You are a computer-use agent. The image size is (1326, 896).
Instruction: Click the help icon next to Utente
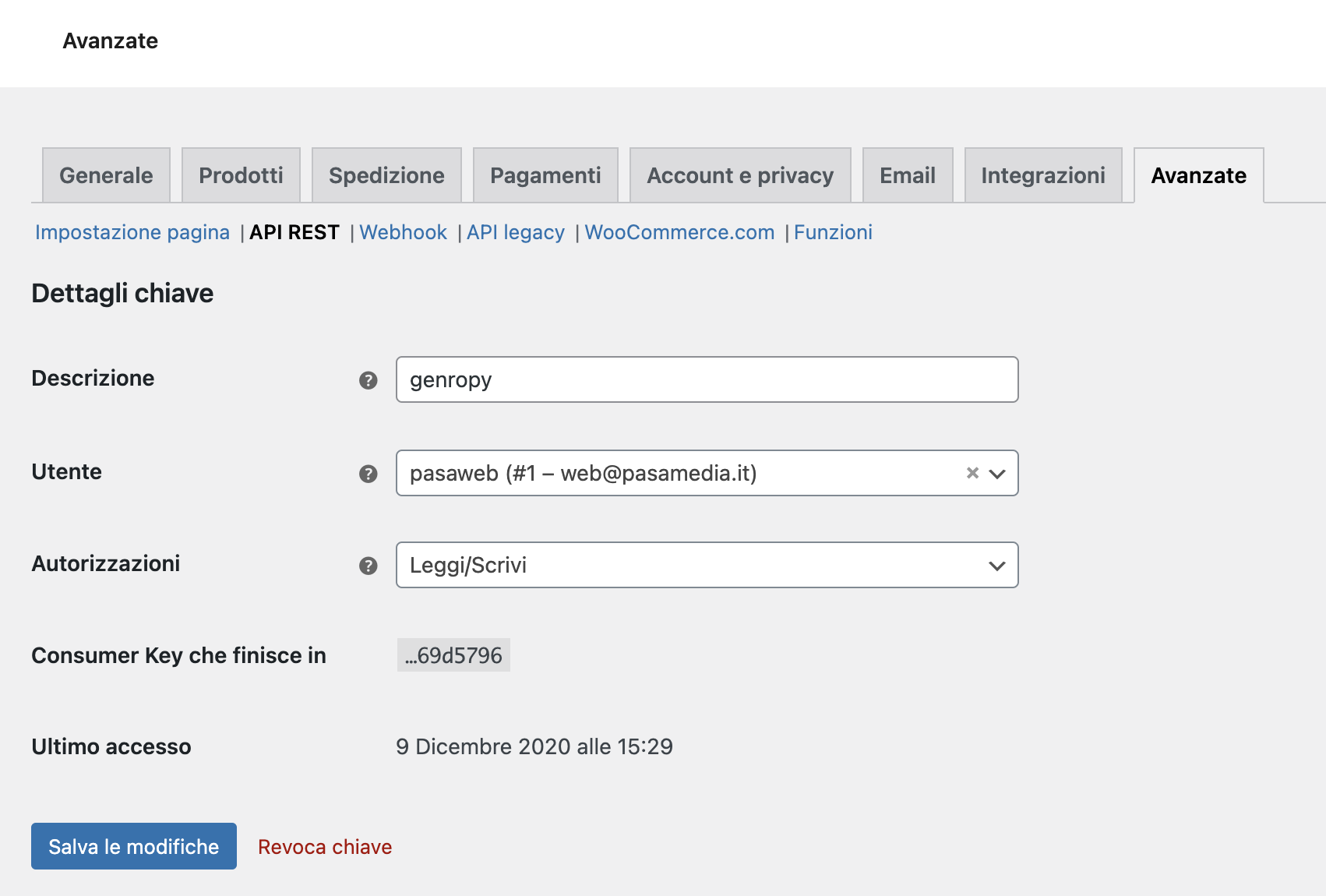point(368,474)
